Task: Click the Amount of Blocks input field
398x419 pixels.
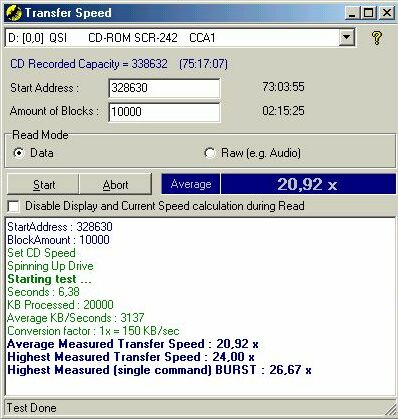Action: click(x=164, y=112)
